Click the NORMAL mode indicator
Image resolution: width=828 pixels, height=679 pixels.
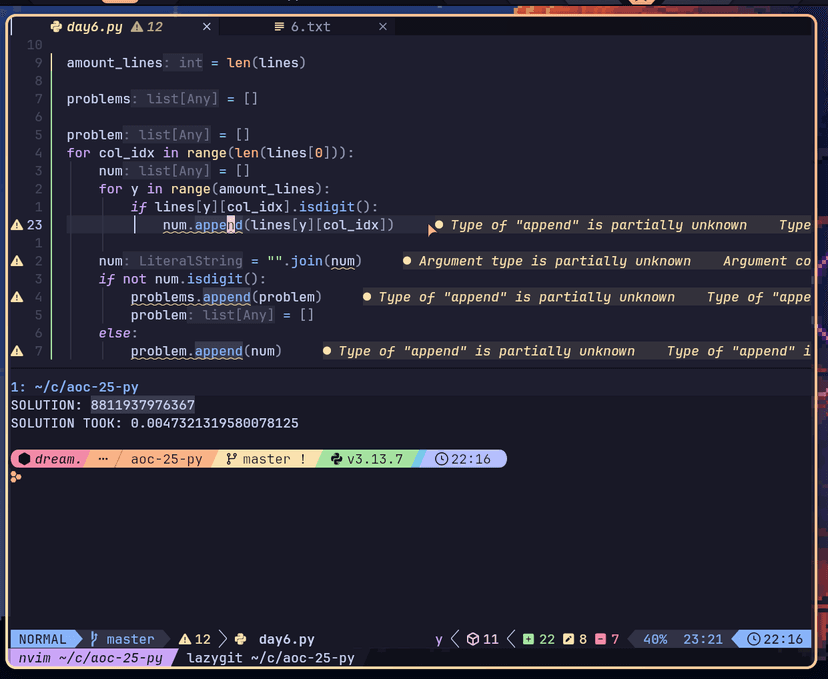(43, 639)
